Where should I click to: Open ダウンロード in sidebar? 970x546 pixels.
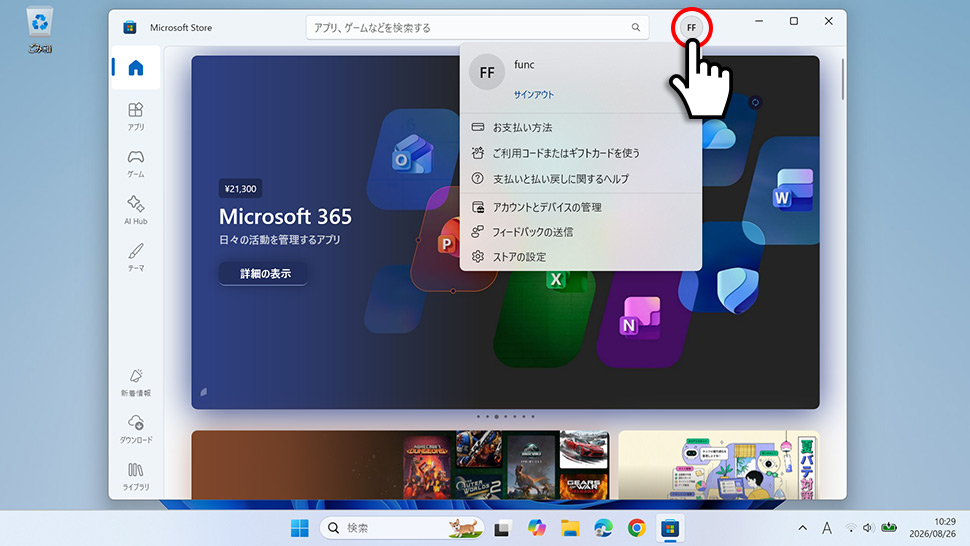pyautogui.click(x=135, y=429)
